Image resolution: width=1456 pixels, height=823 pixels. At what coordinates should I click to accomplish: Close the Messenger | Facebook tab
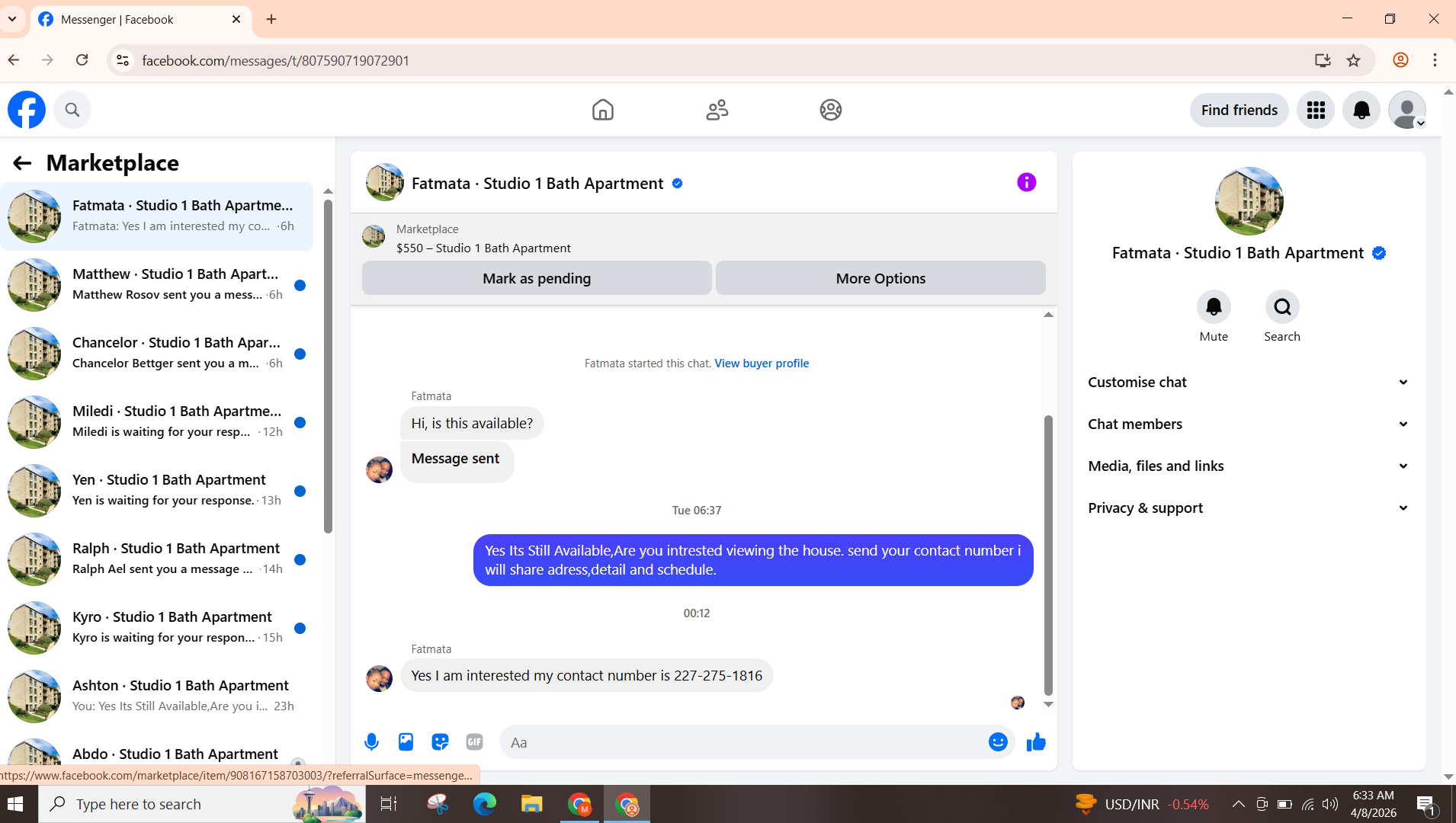[236, 19]
